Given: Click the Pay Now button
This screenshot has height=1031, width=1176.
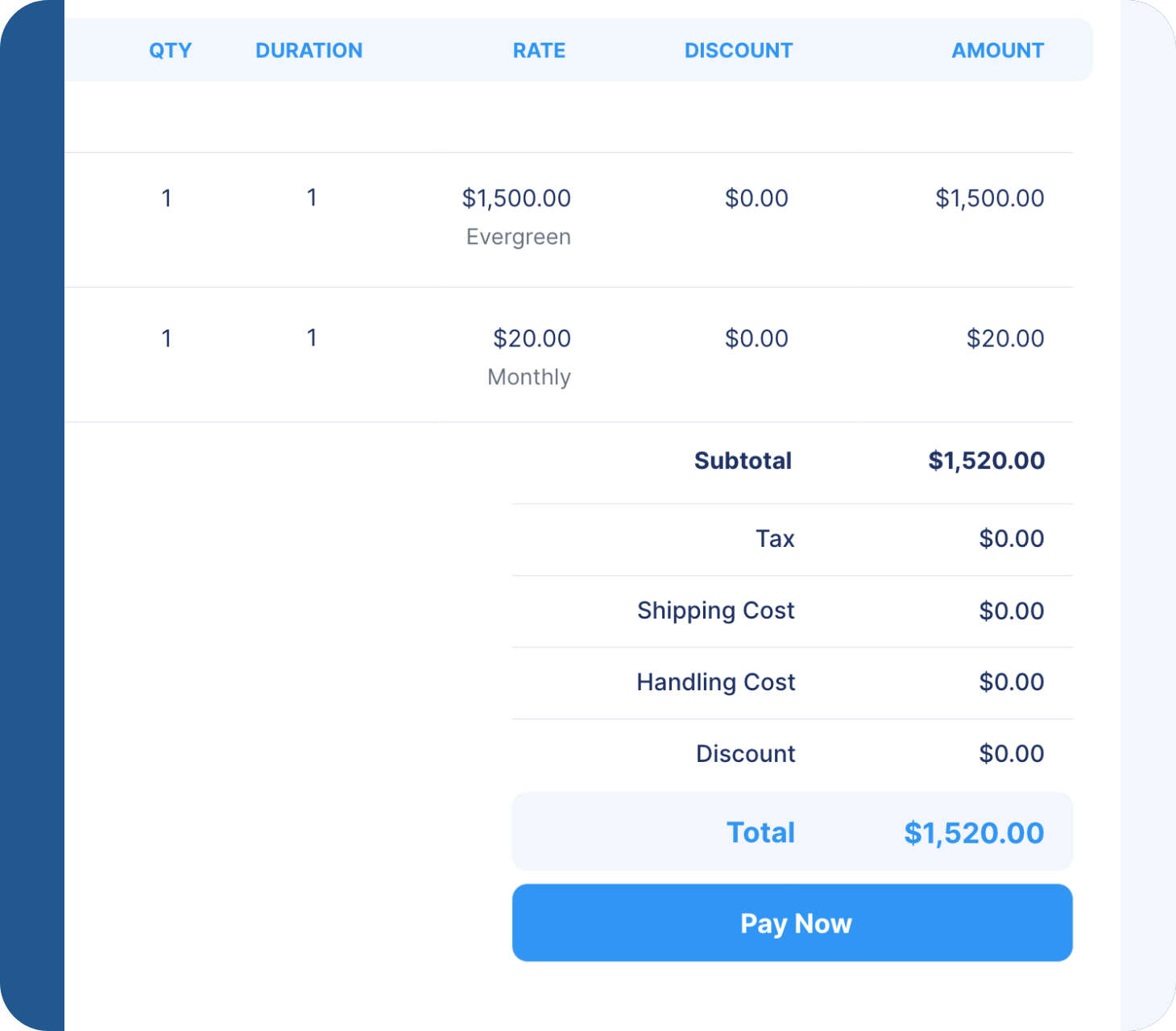Looking at the screenshot, I should coord(792,923).
